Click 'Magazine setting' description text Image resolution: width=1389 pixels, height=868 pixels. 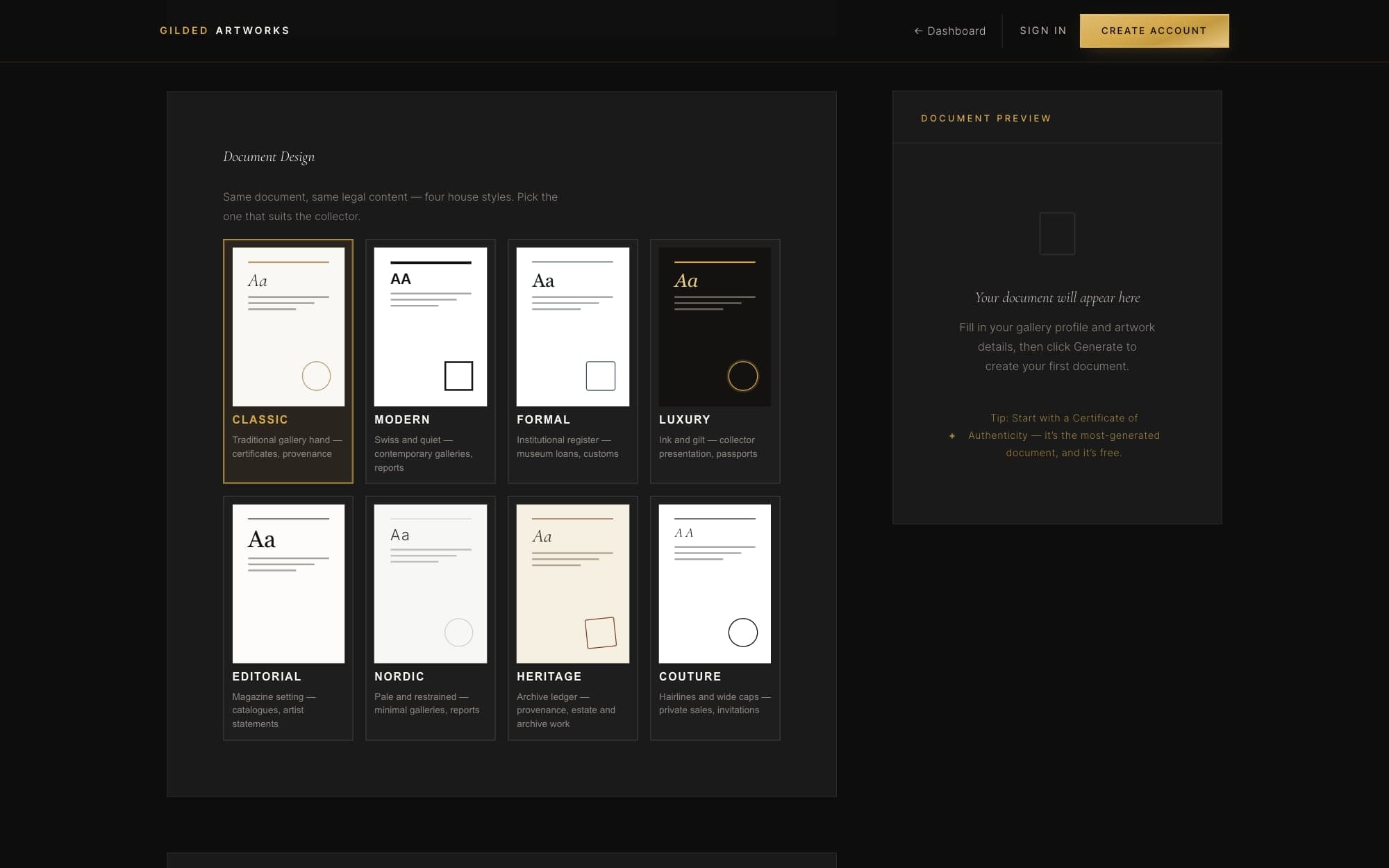click(x=274, y=710)
